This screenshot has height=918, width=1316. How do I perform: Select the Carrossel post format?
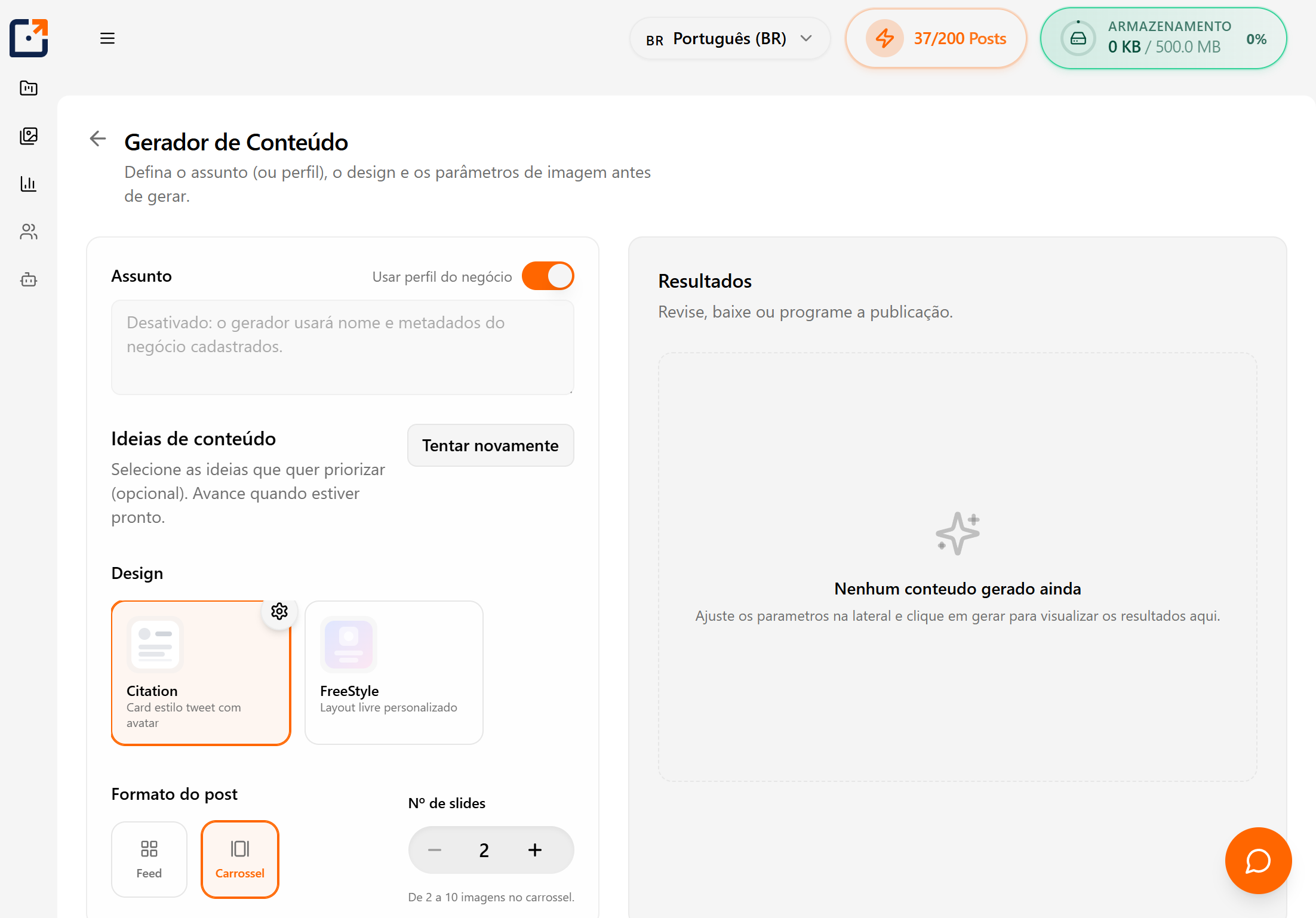pyautogui.click(x=240, y=859)
